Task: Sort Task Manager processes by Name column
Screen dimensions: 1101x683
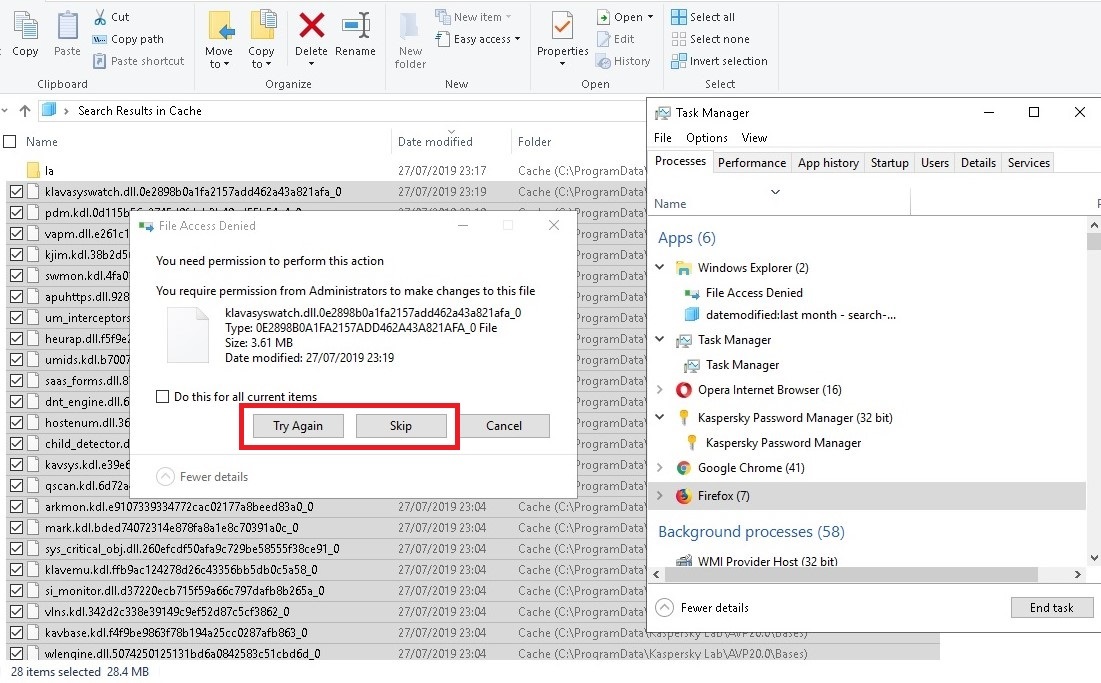Action: pos(671,204)
